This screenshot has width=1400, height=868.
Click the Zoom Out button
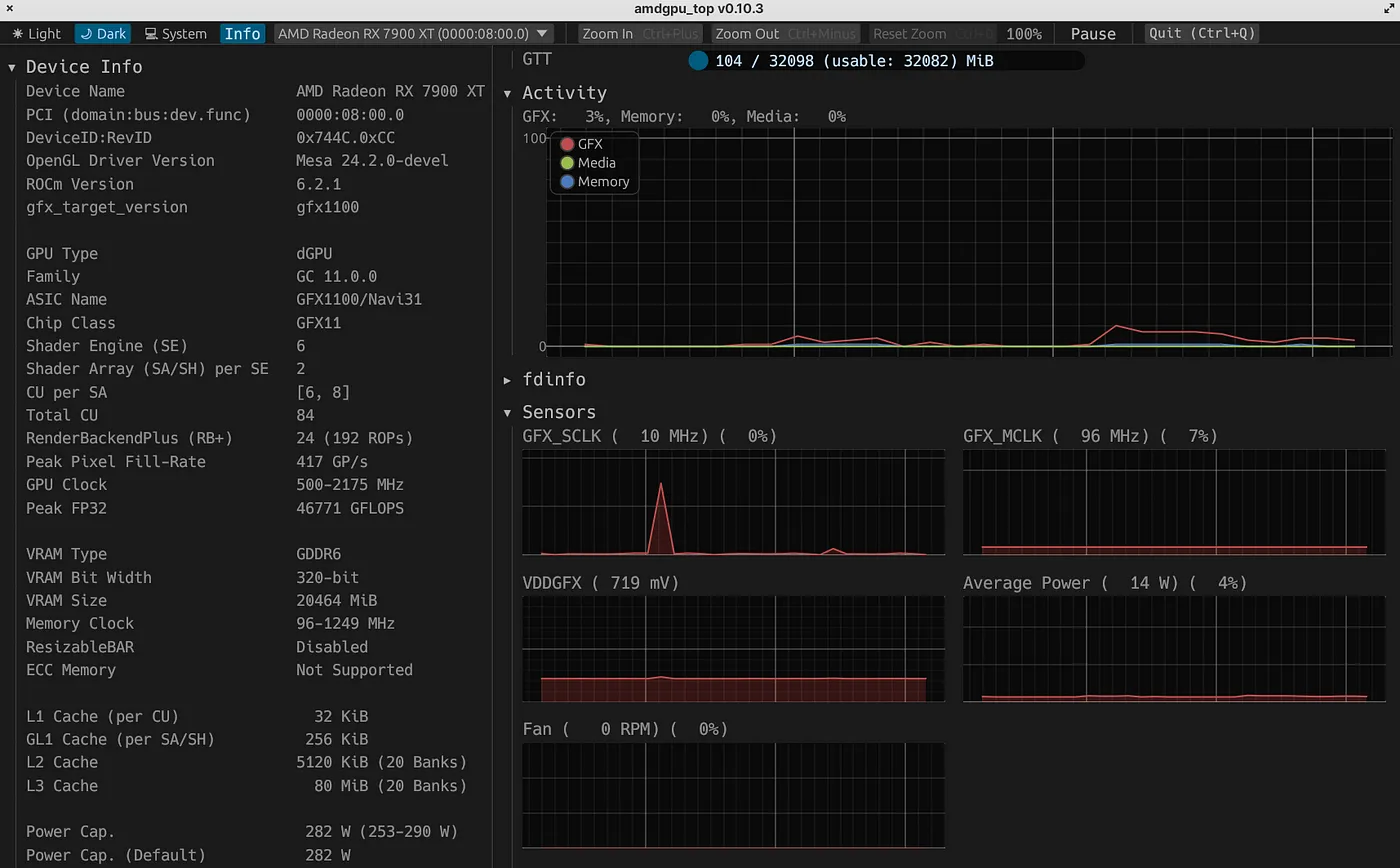[785, 33]
